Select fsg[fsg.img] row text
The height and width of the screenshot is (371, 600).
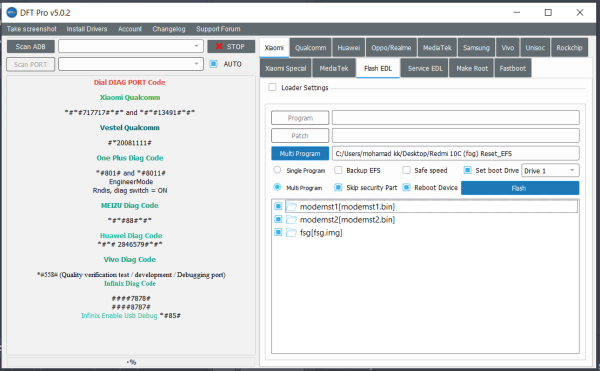click(x=321, y=233)
